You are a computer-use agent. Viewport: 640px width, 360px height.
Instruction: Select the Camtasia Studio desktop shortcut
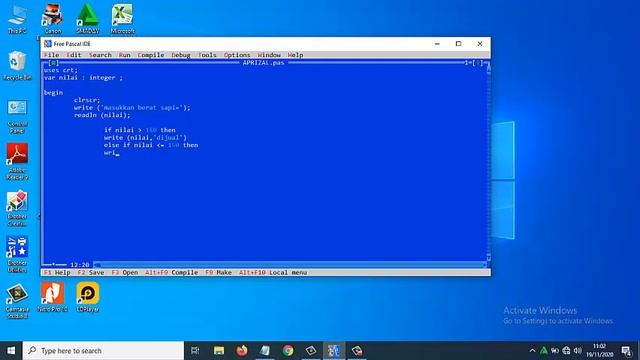17,301
